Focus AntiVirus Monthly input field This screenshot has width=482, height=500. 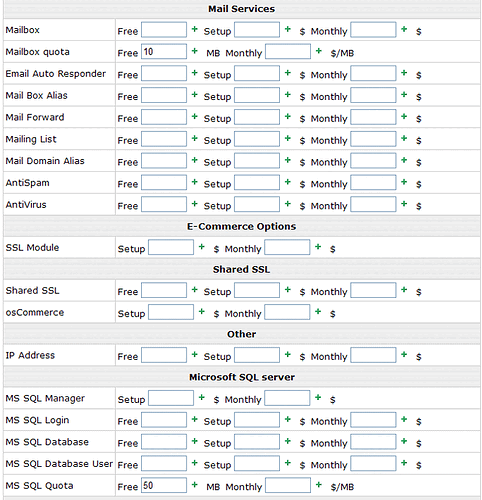[373, 204]
